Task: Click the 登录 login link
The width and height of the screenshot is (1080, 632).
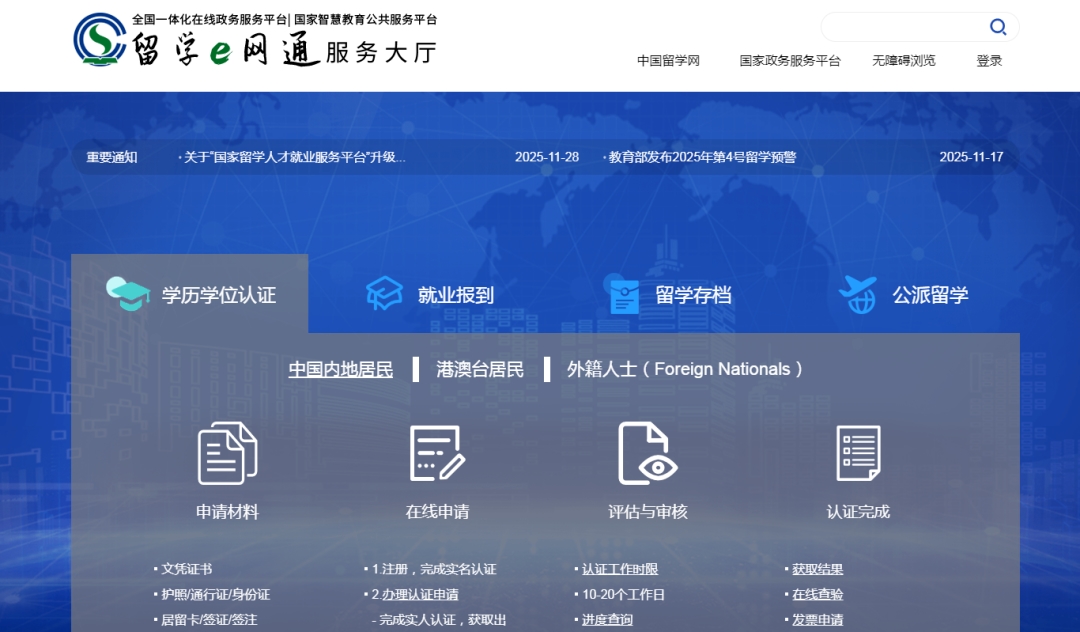Action: pos(989,61)
